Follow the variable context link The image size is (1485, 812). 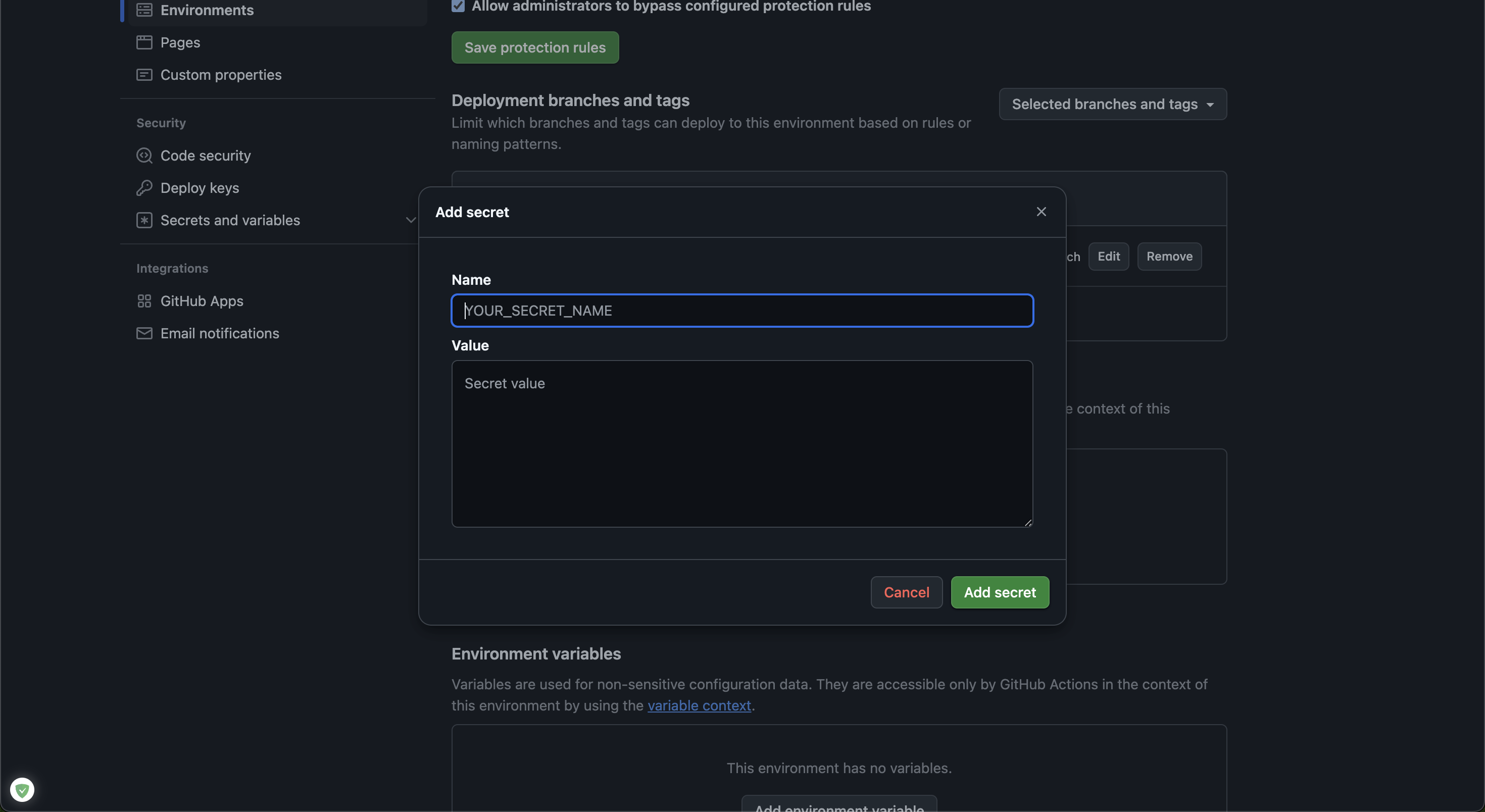pyautogui.click(x=699, y=705)
